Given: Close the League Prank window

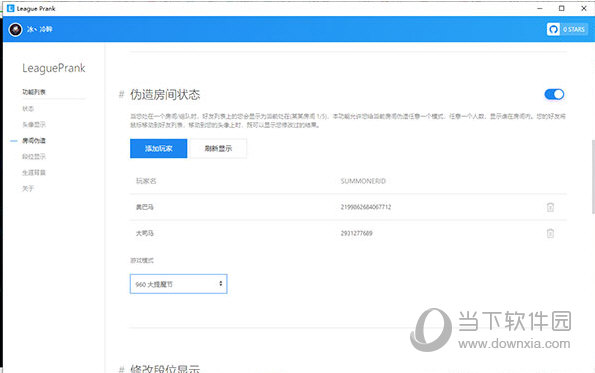Looking at the screenshot, I should [584, 8].
